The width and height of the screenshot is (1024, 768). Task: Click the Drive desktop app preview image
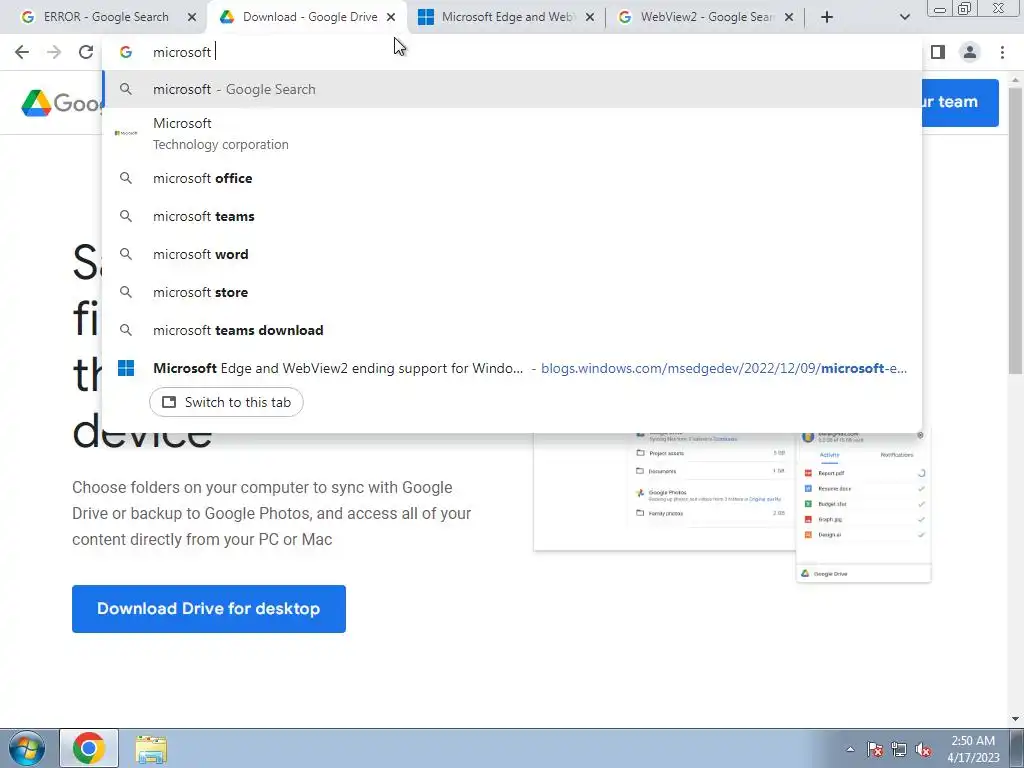732,506
